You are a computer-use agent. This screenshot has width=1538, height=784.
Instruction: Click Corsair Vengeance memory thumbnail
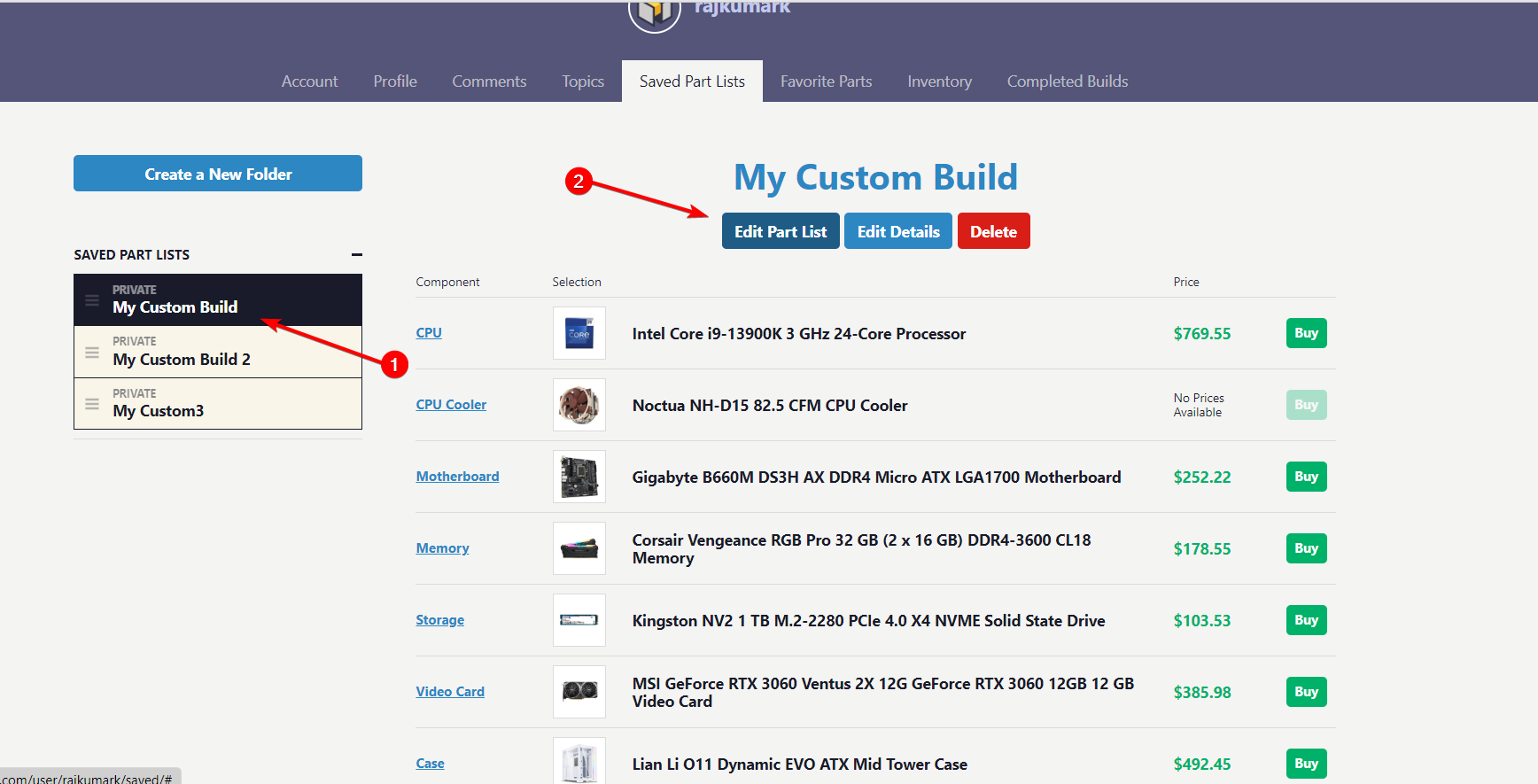coord(579,548)
